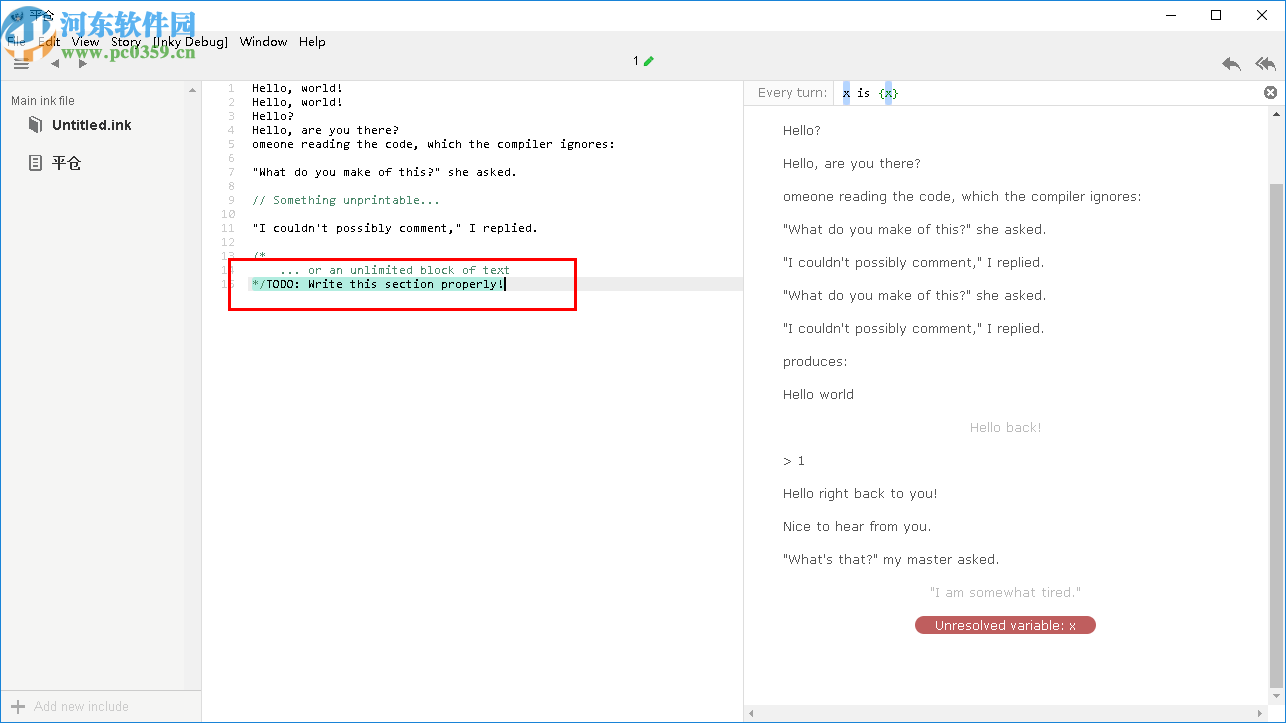Click 'produces:' in the player output
The width and height of the screenshot is (1286, 723).
815,361
